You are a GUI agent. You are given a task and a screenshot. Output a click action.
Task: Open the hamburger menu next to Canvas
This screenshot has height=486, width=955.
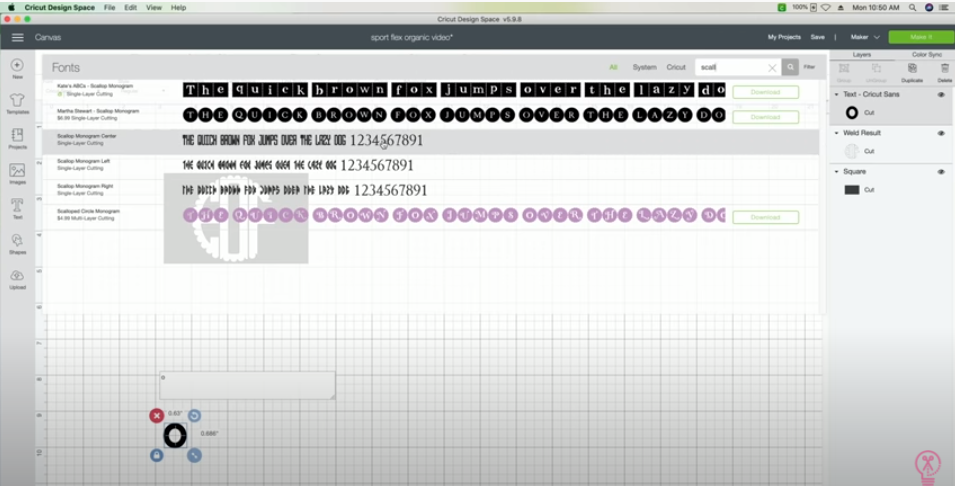coord(18,38)
